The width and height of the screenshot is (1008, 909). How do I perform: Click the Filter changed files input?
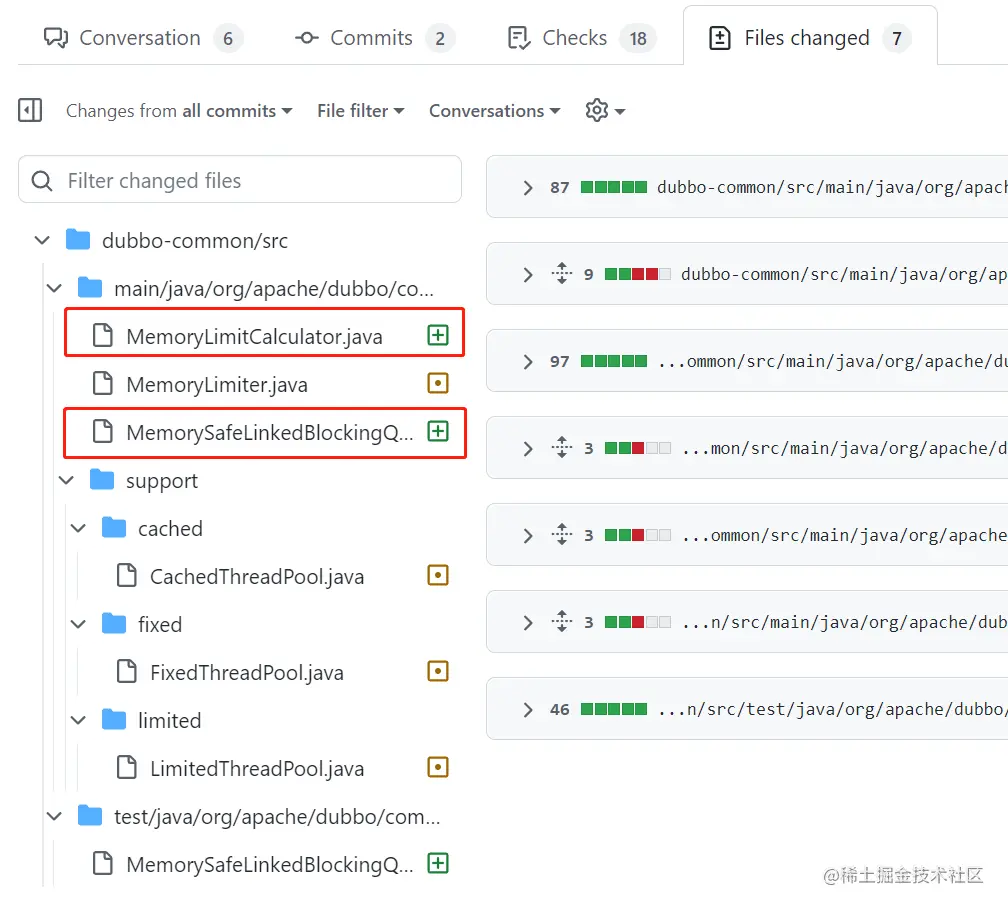pyautogui.click(x=240, y=179)
